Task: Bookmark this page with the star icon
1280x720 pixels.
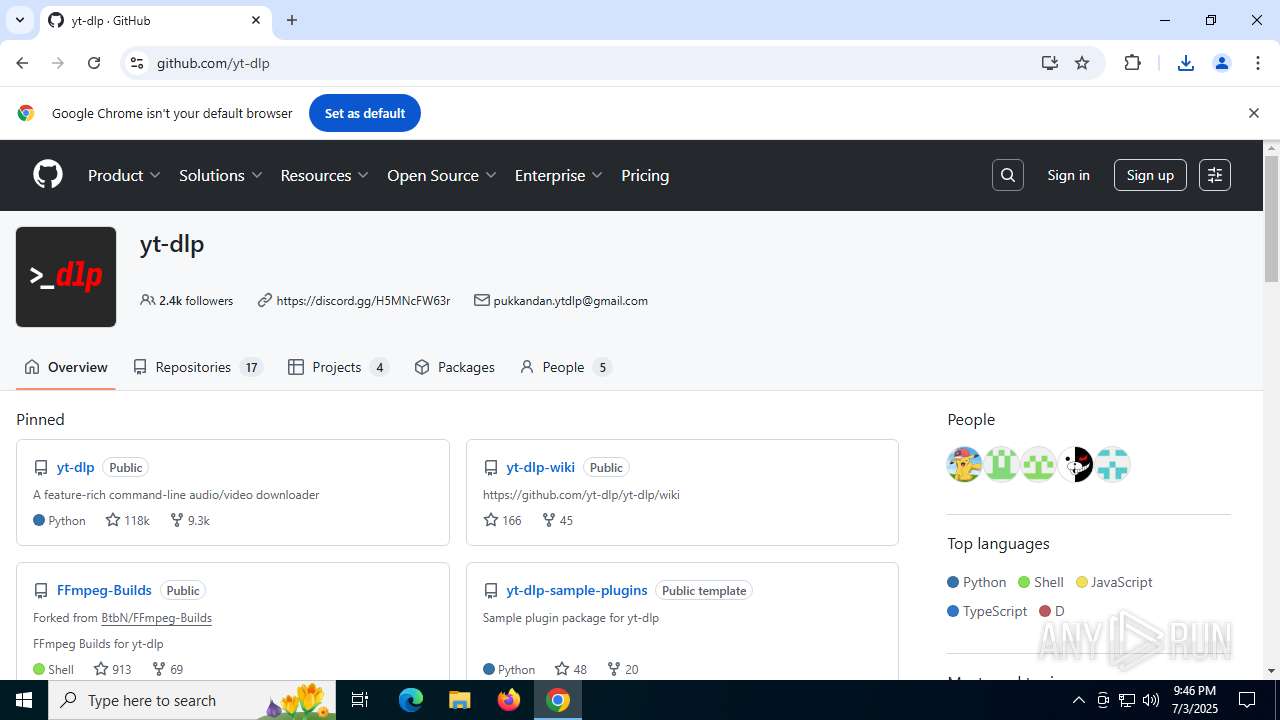Action: coord(1082,63)
